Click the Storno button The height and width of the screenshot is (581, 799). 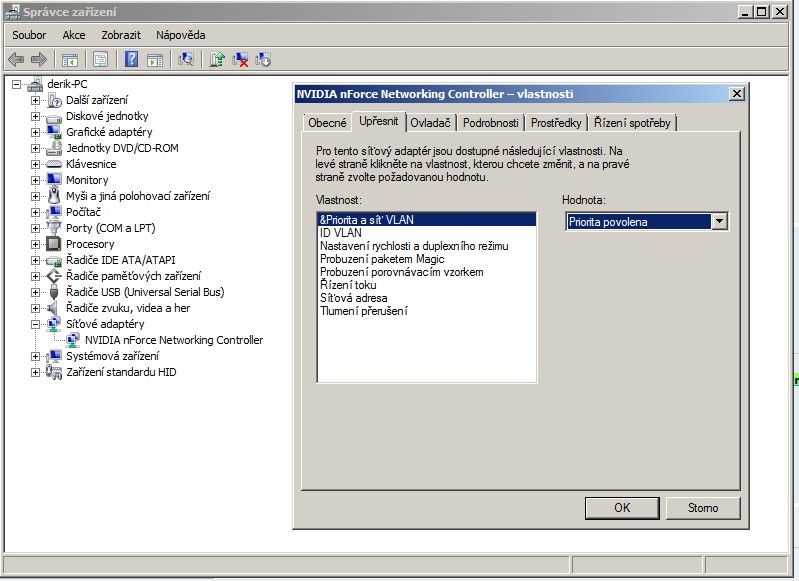703,508
